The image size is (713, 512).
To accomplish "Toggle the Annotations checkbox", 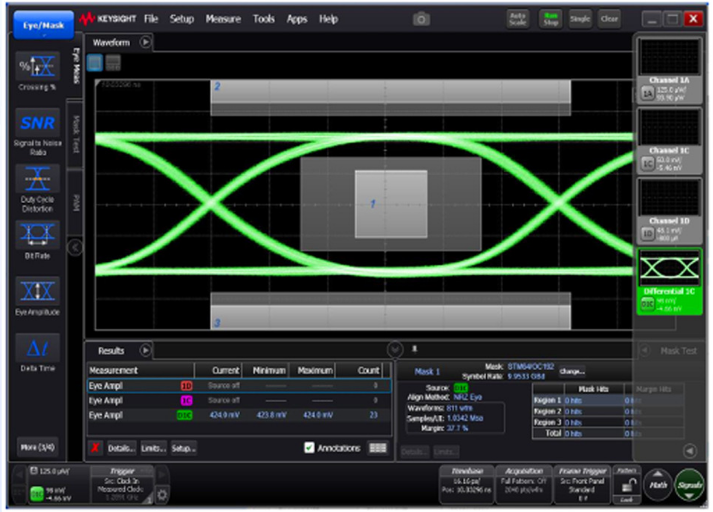I will point(310,449).
